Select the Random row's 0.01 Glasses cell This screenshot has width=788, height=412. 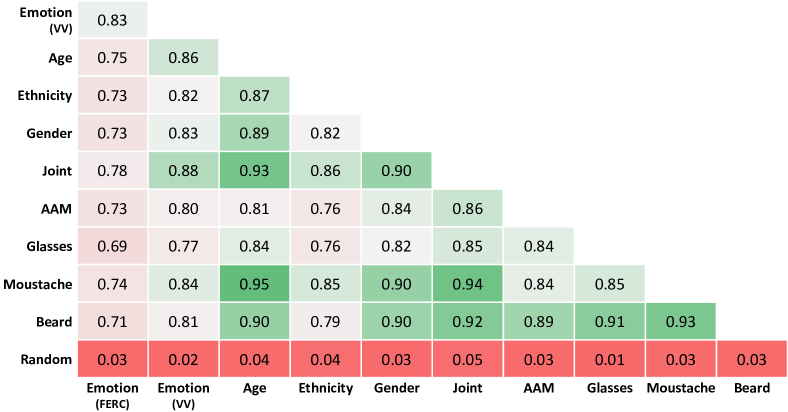pyautogui.click(x=609, y=359)
